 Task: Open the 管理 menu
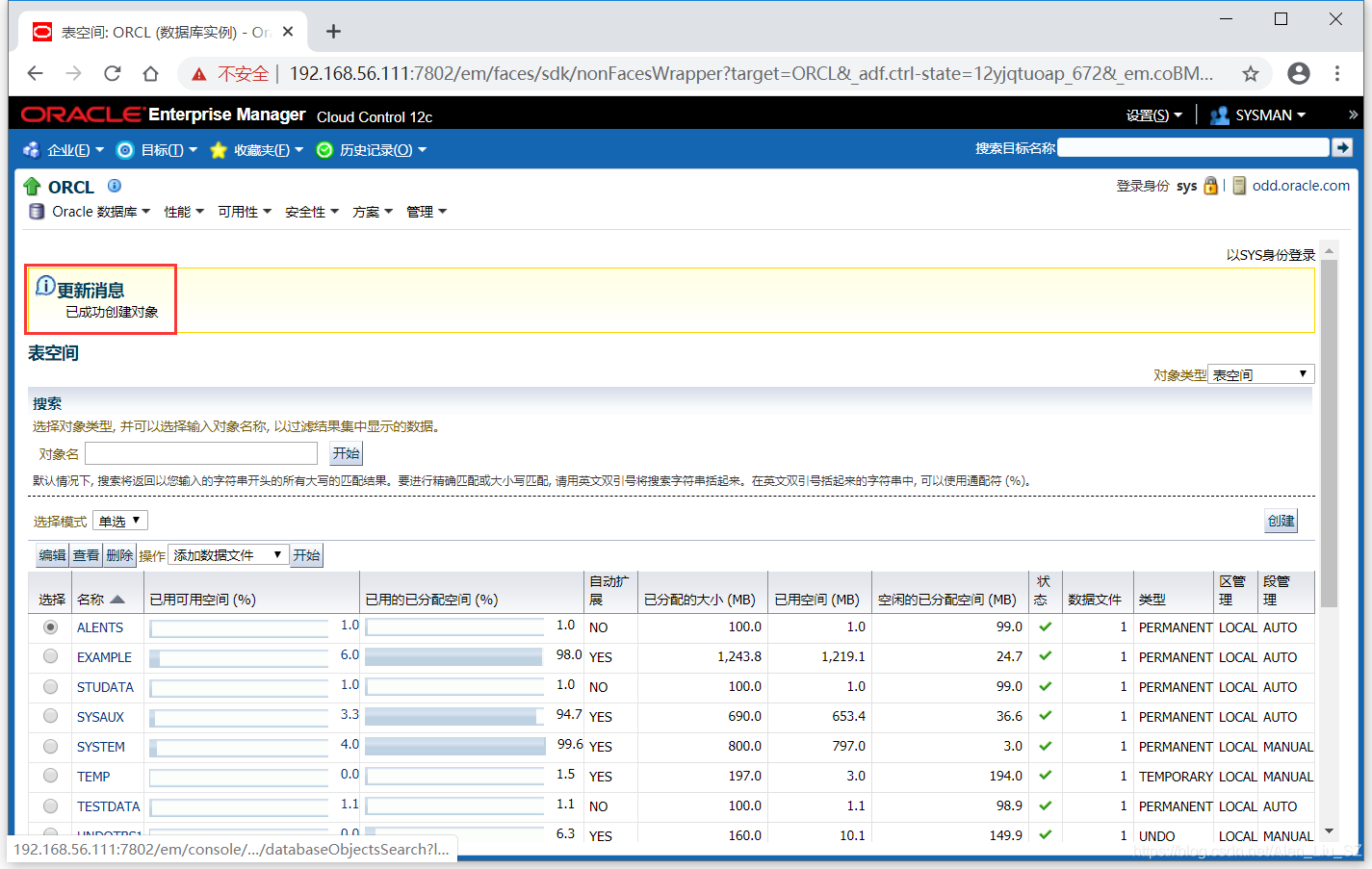[427, 212]
